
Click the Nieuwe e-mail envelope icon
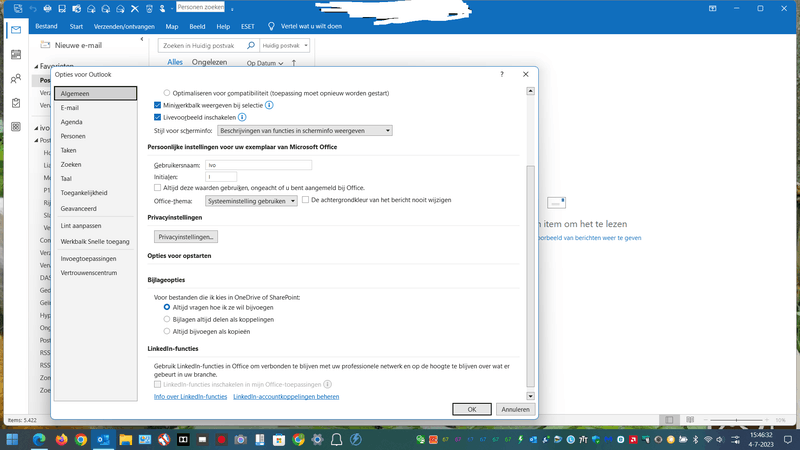tap(45, 45)
